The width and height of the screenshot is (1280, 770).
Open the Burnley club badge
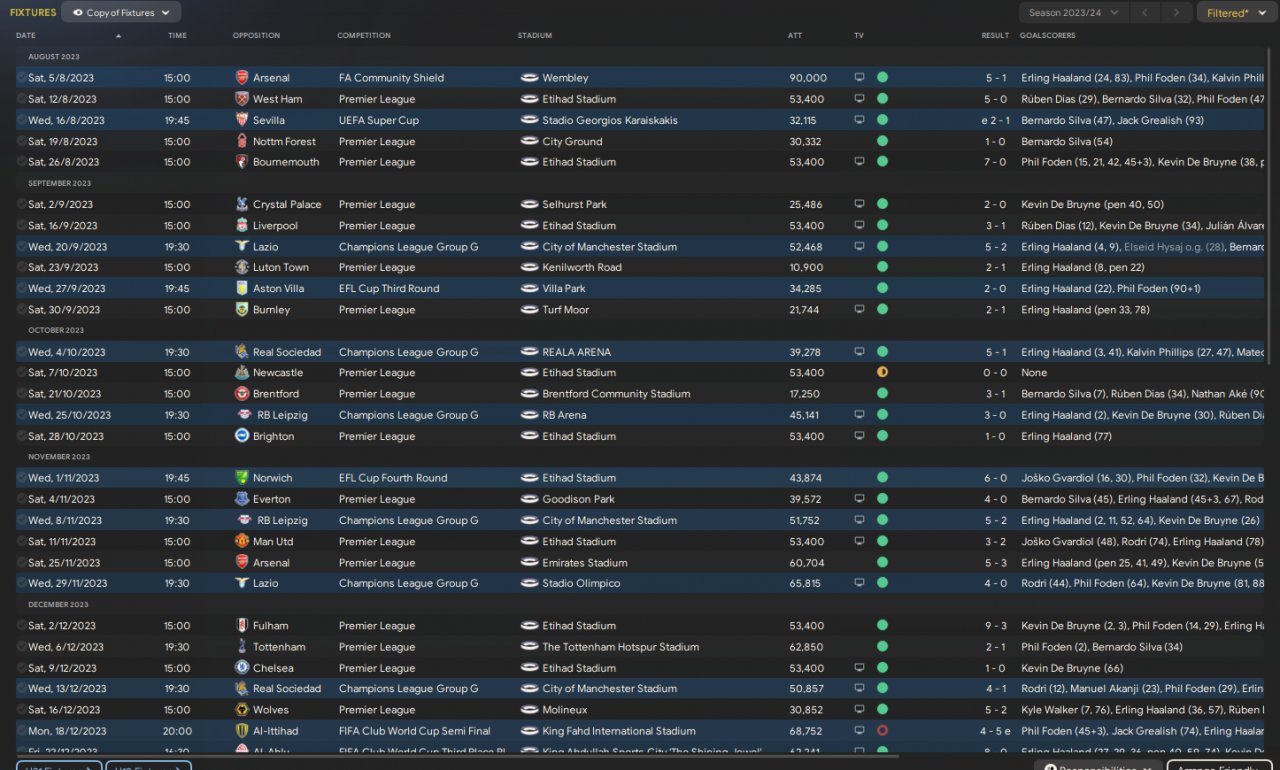tap(241, 310)
